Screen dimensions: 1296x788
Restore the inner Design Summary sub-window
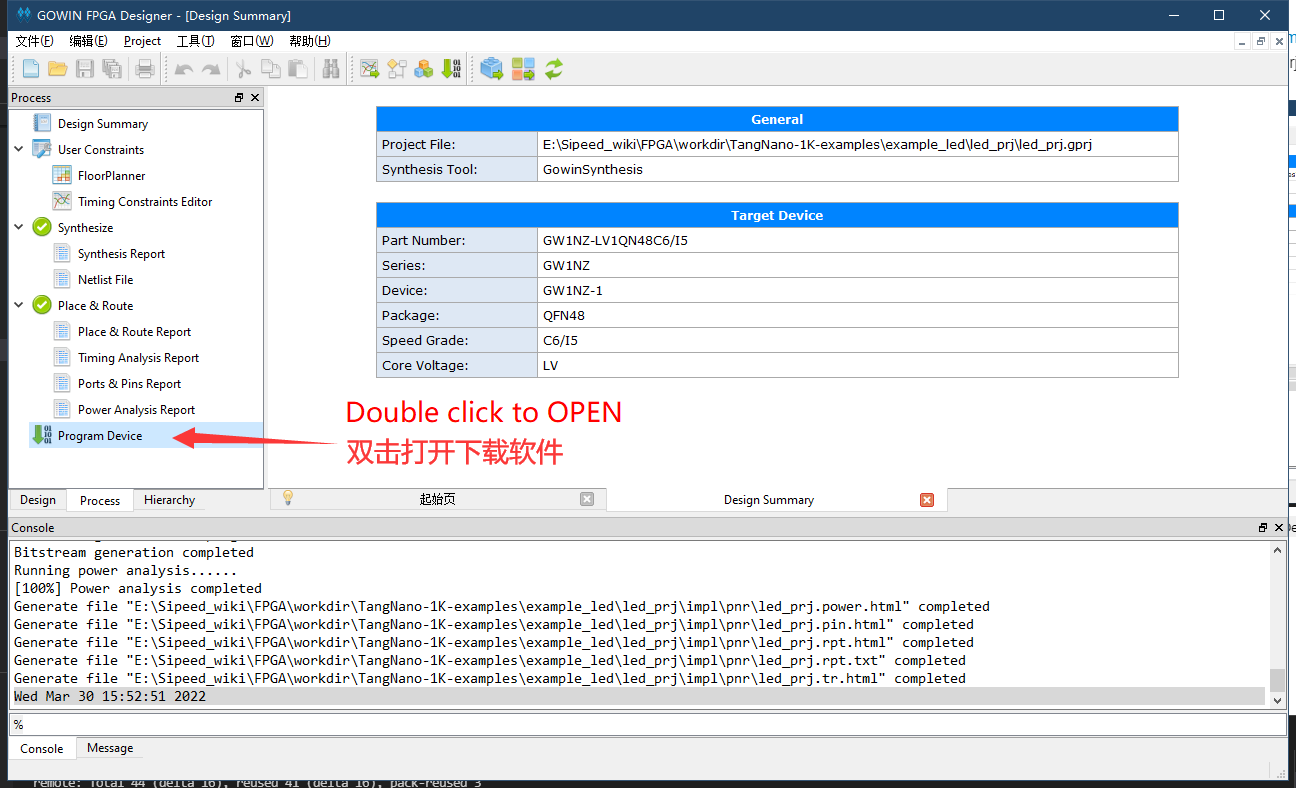coord(1261,41)
